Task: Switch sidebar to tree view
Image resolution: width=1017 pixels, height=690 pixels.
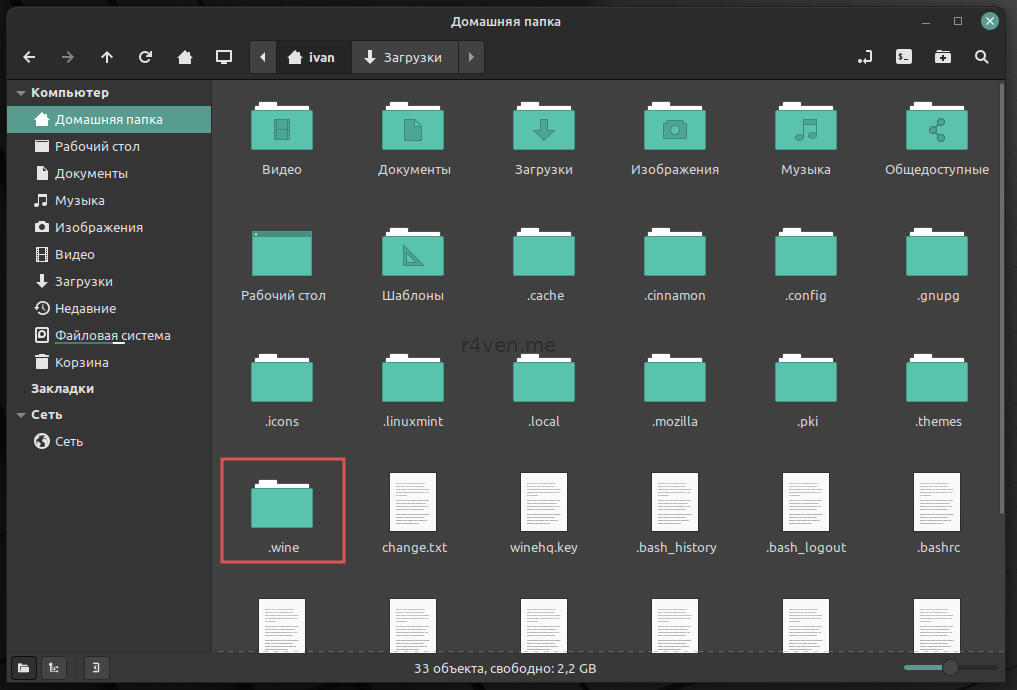Action: click(x=53, y=668)
